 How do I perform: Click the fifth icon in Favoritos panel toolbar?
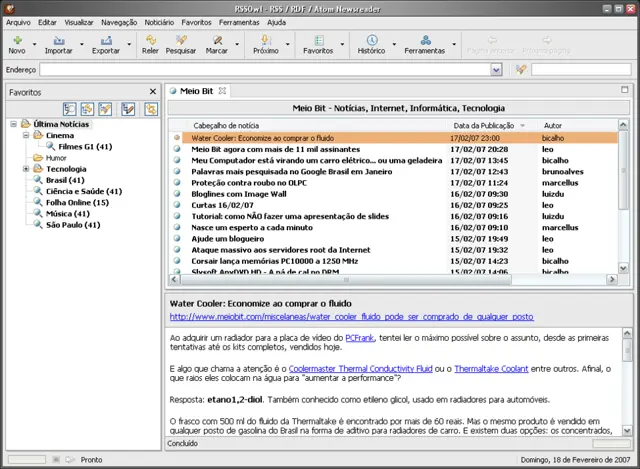pyautogui.click(x=151, y=109)
